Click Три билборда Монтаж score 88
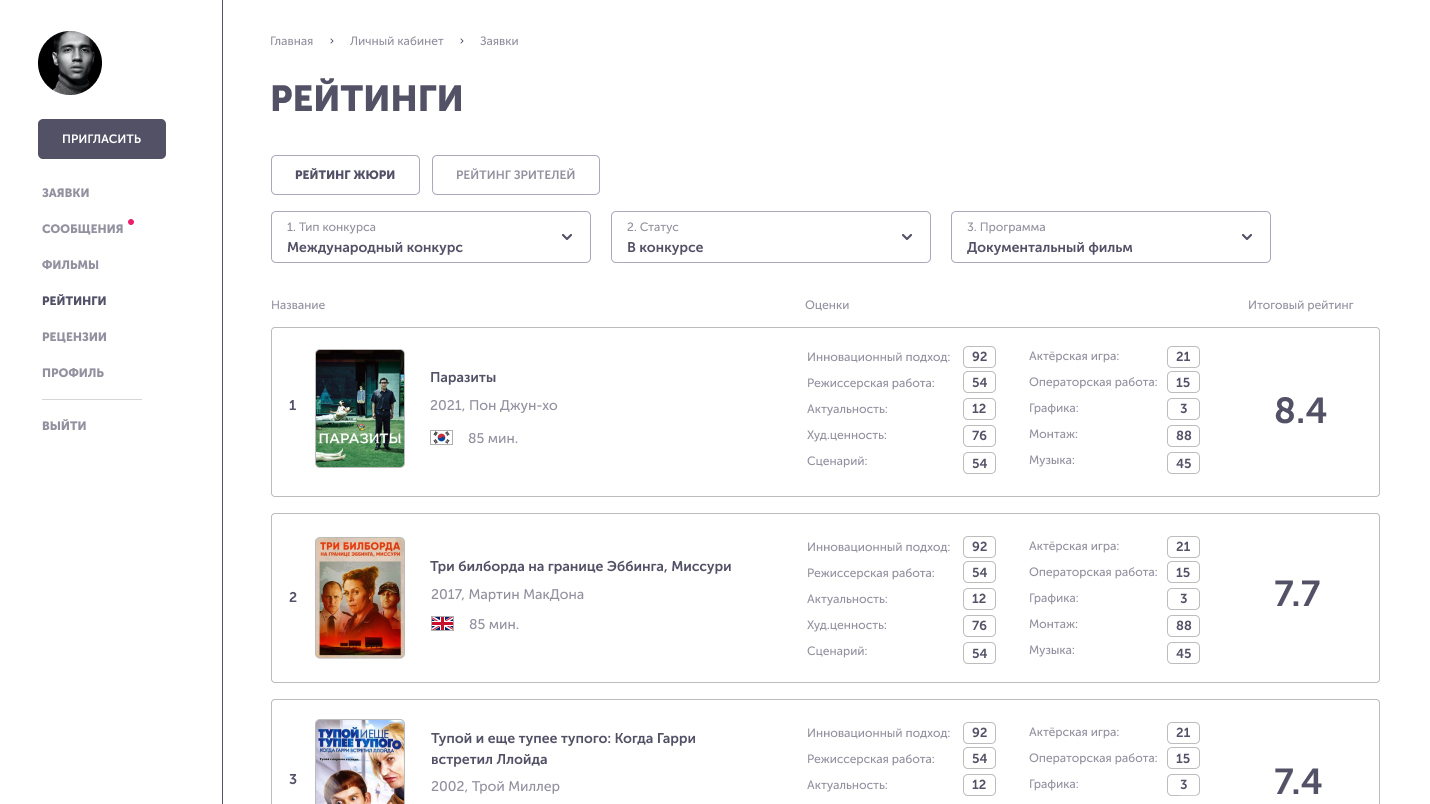Viewport: 1430px width, 804px height. click(x=1183, y=626)
